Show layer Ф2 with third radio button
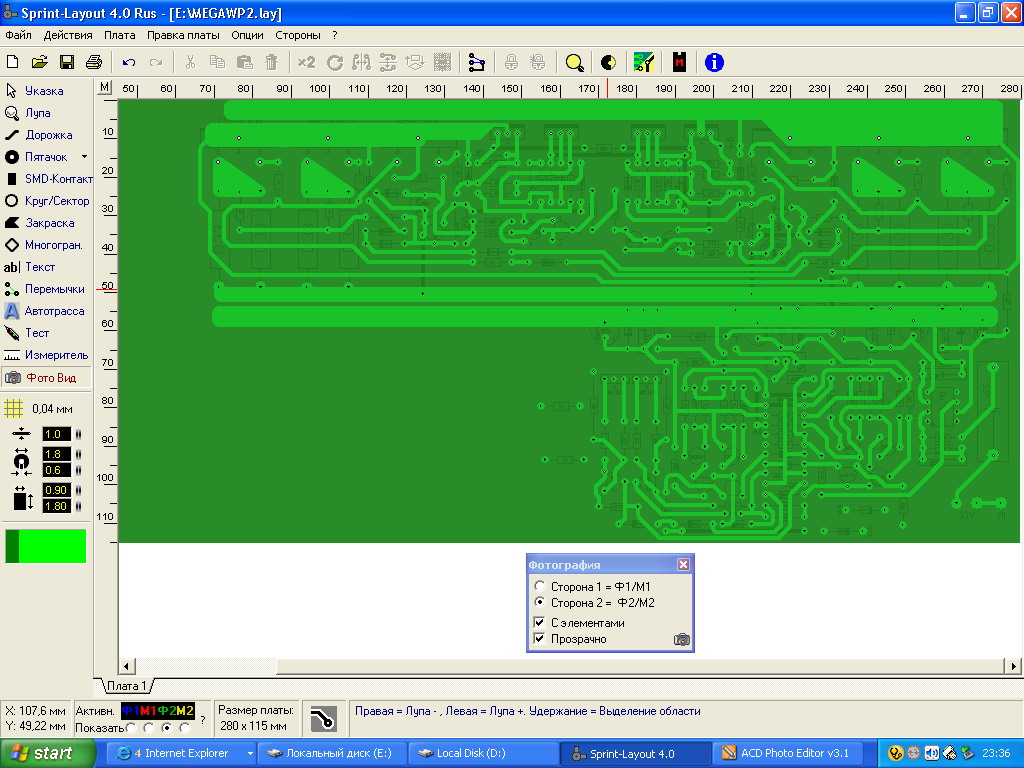The image size is (1024, 768). 167,727
